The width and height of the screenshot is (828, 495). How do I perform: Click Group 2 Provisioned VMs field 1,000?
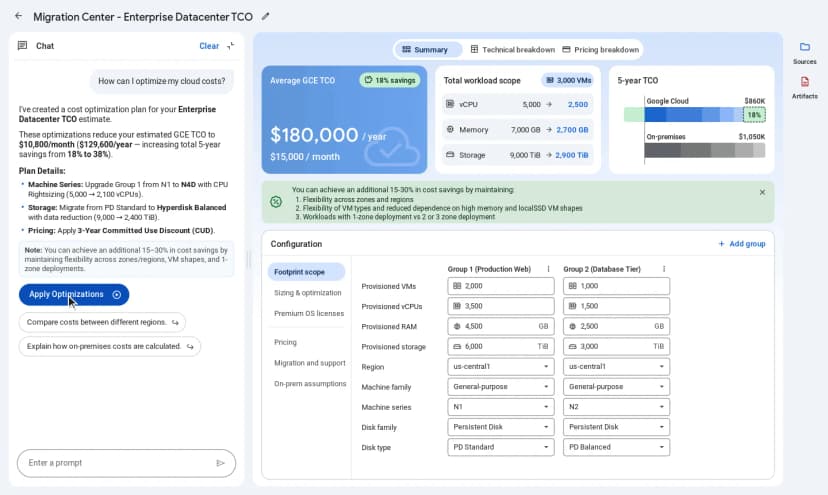[616, 286]
